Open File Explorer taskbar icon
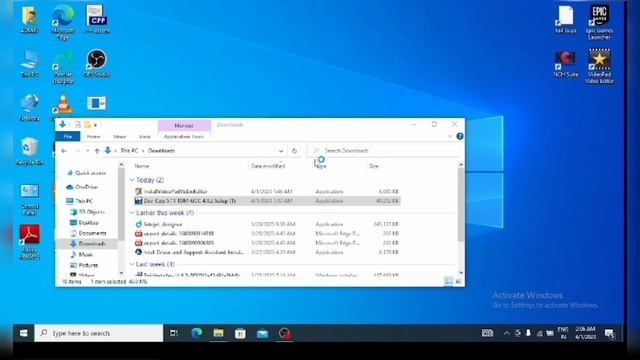The width and height of the screenshot is (640, 360). coord(218,333)
